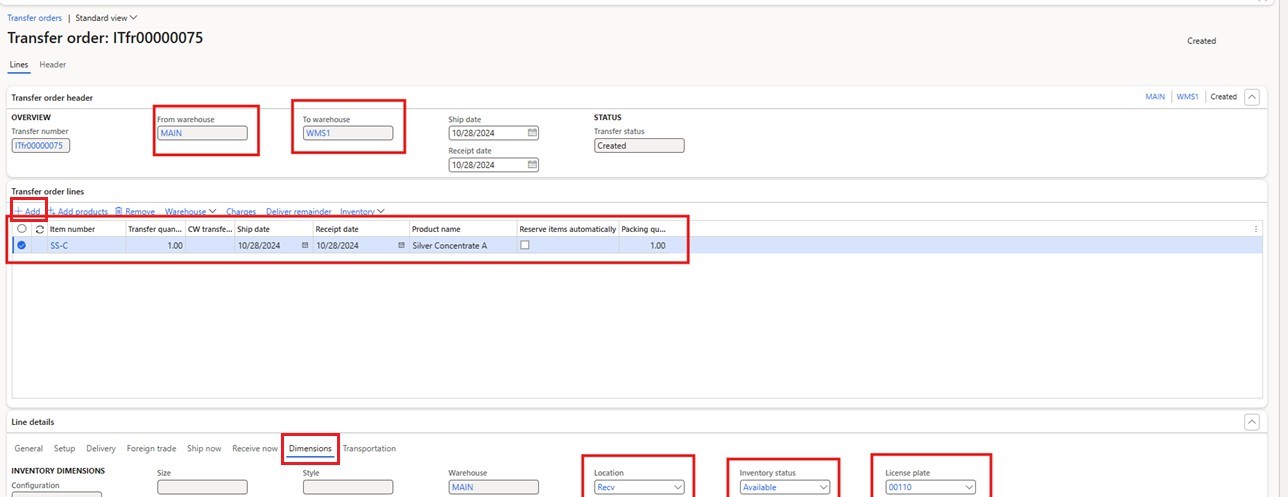
Task: Open the Transportation tab in Line details
Action: coord(369,449)
